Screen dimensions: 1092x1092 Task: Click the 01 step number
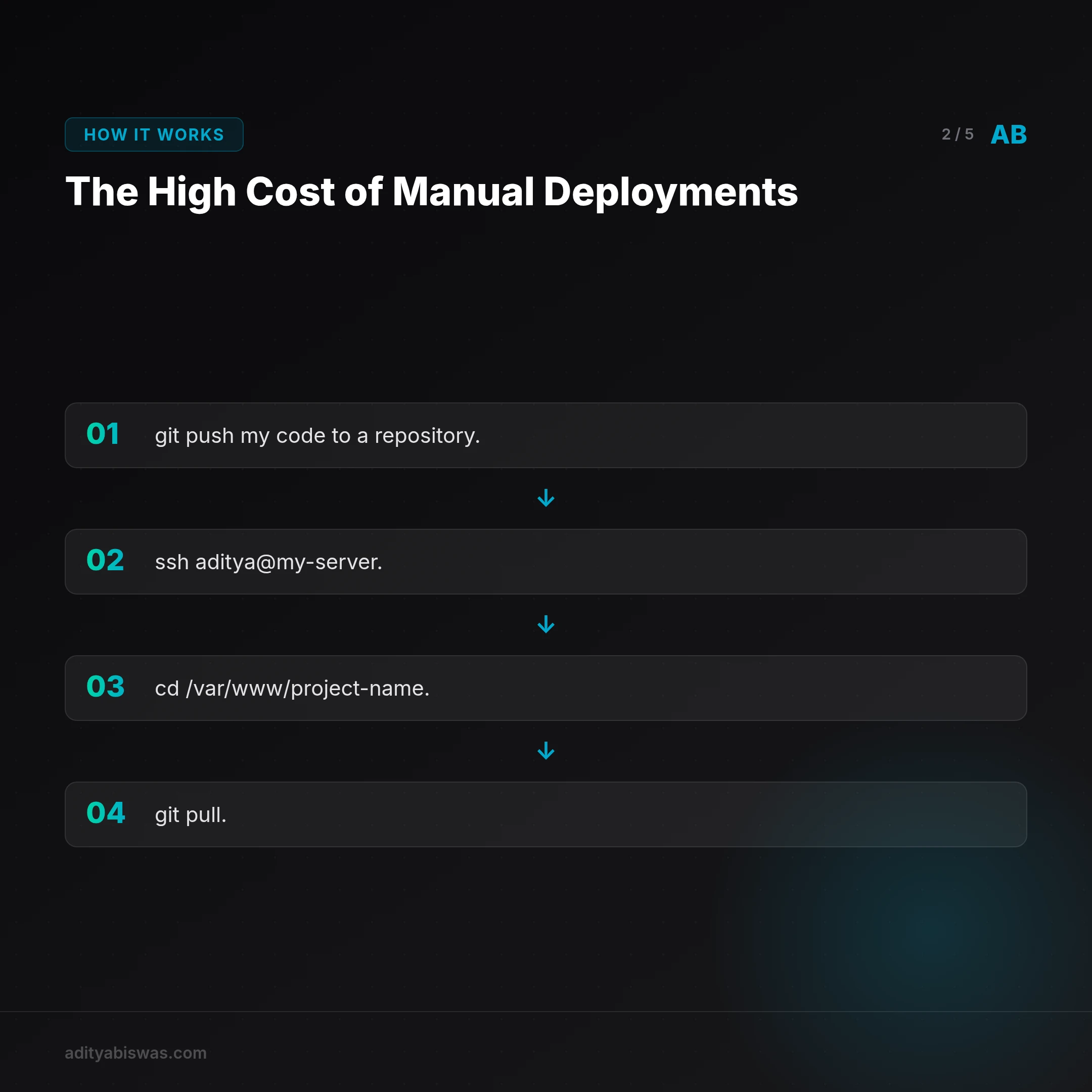pyautogui.click(x=103, y=434)
